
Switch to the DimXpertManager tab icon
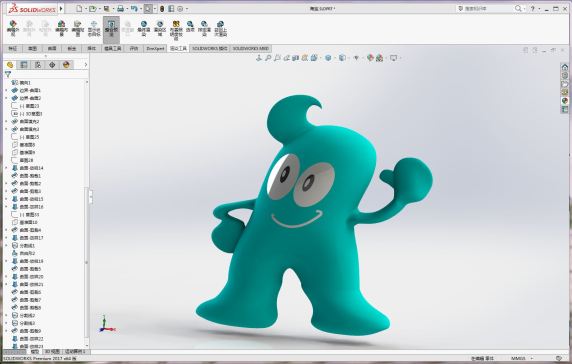click(52, 65)
